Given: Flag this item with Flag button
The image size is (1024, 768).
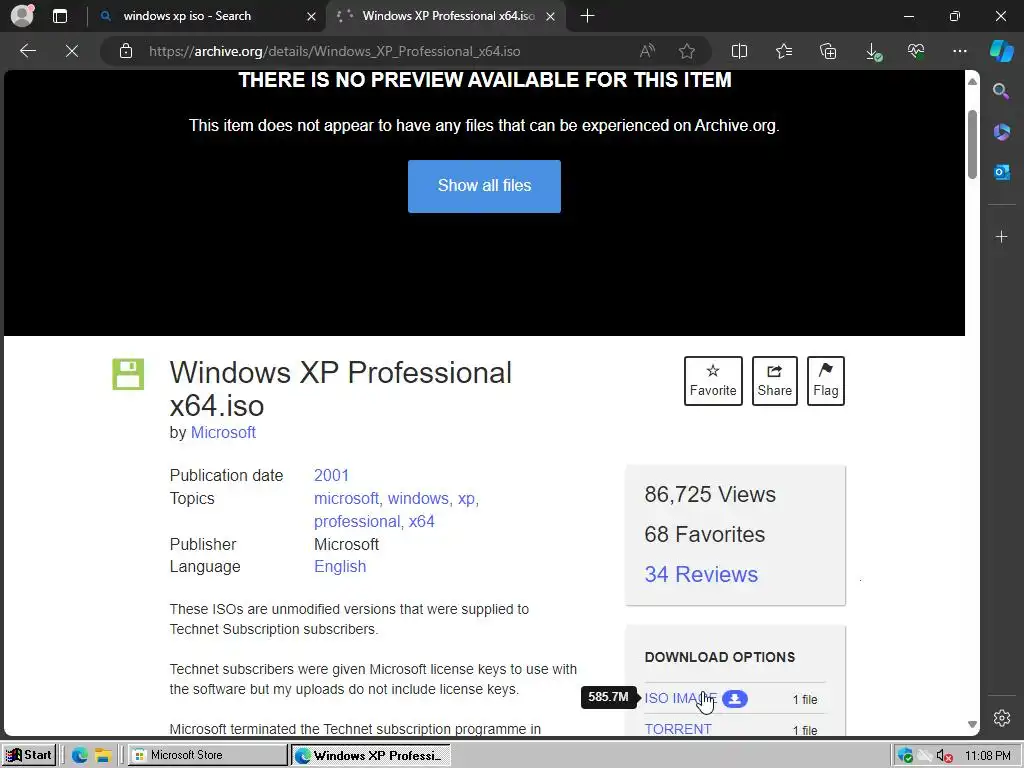Looking at the screenshot, I should click(825, 381).
